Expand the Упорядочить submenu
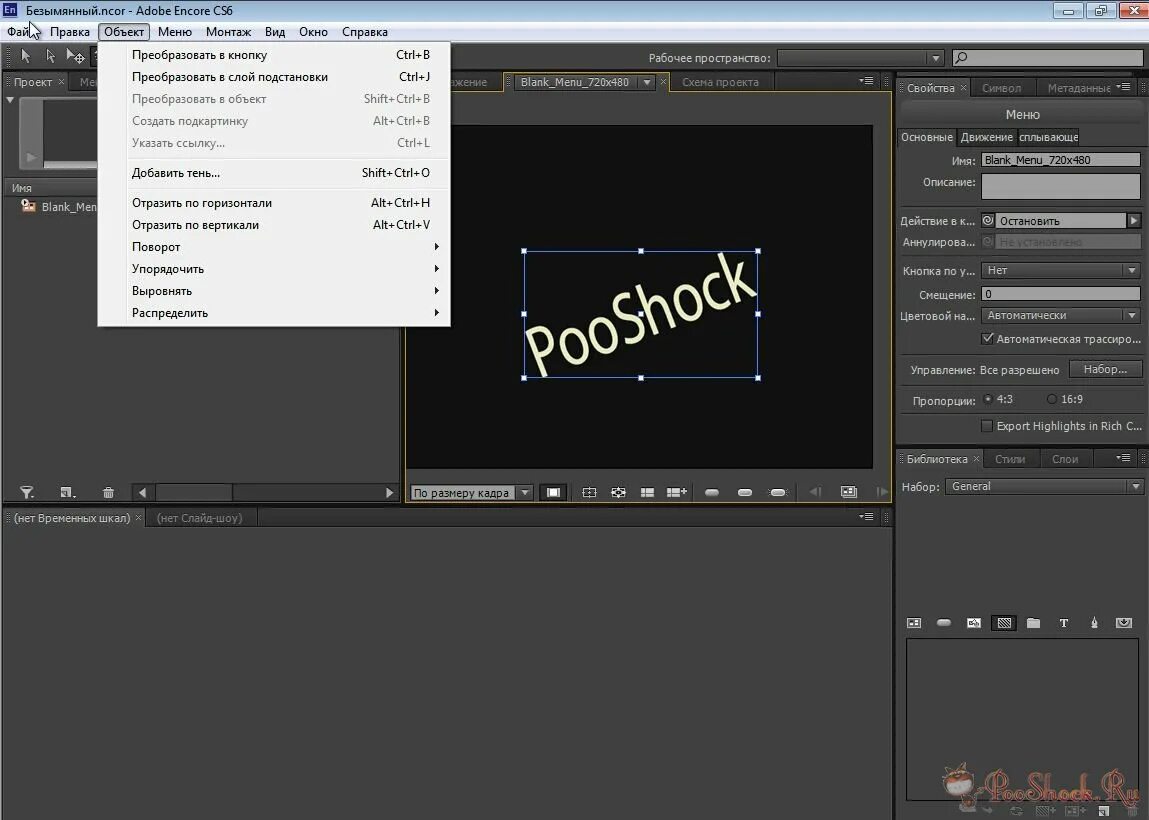Viewport: 1149px width, 820px height. coord(274,269)
